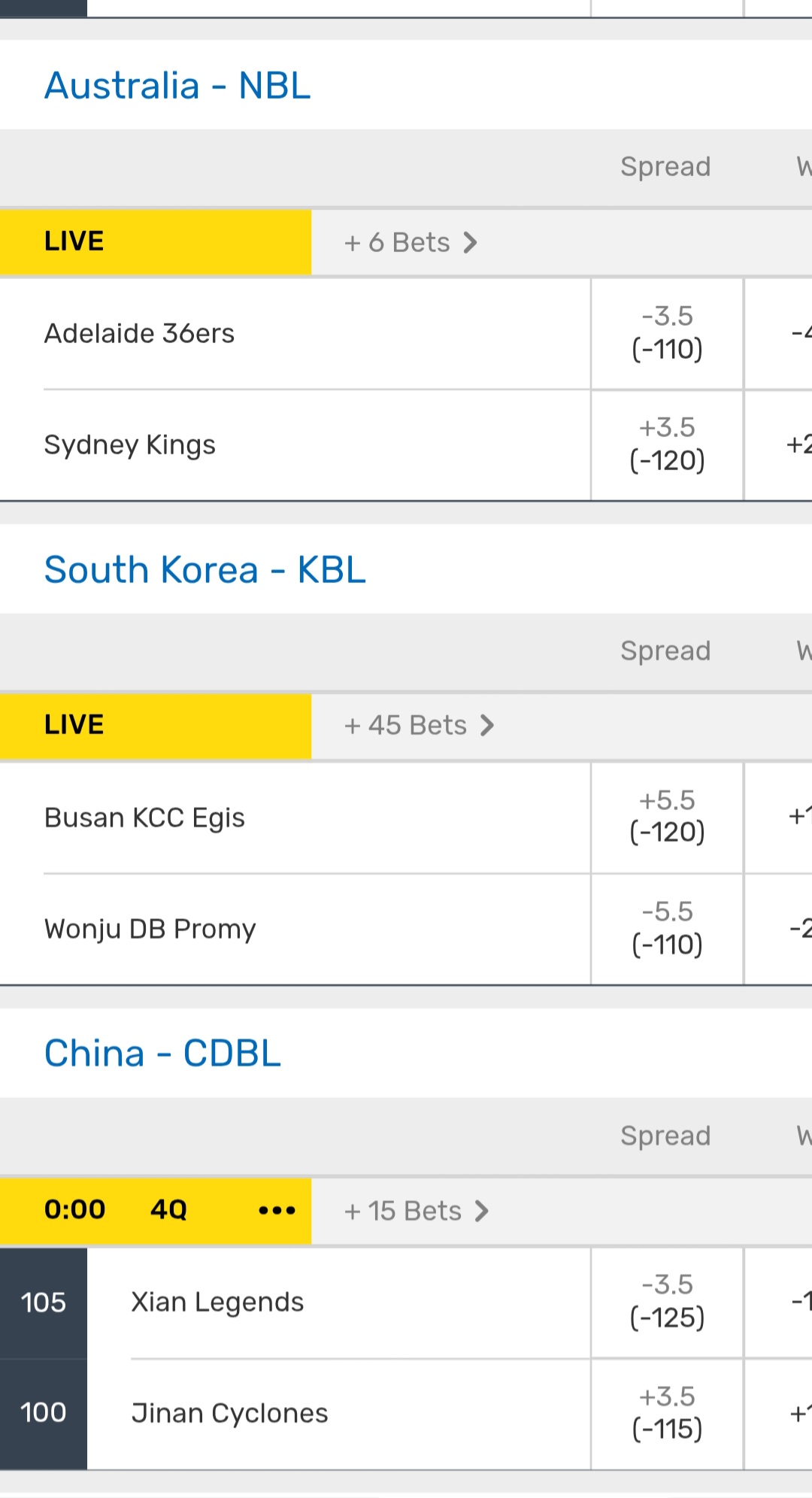
Task: Open the South Korea - KBL league link
Action: click(x=205, y=570)
